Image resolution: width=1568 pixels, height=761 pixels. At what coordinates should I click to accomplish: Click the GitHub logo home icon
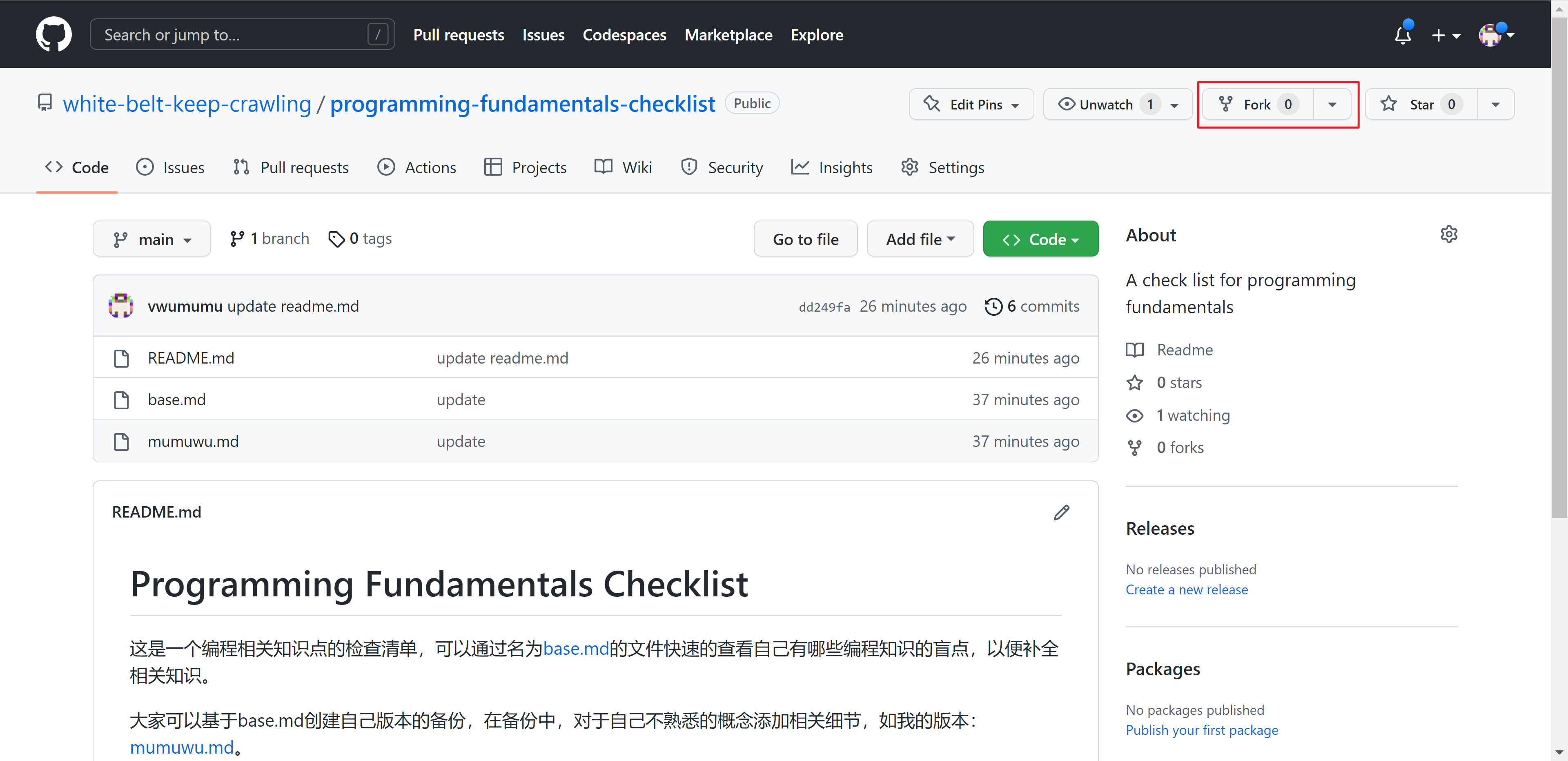coord(53,34)
